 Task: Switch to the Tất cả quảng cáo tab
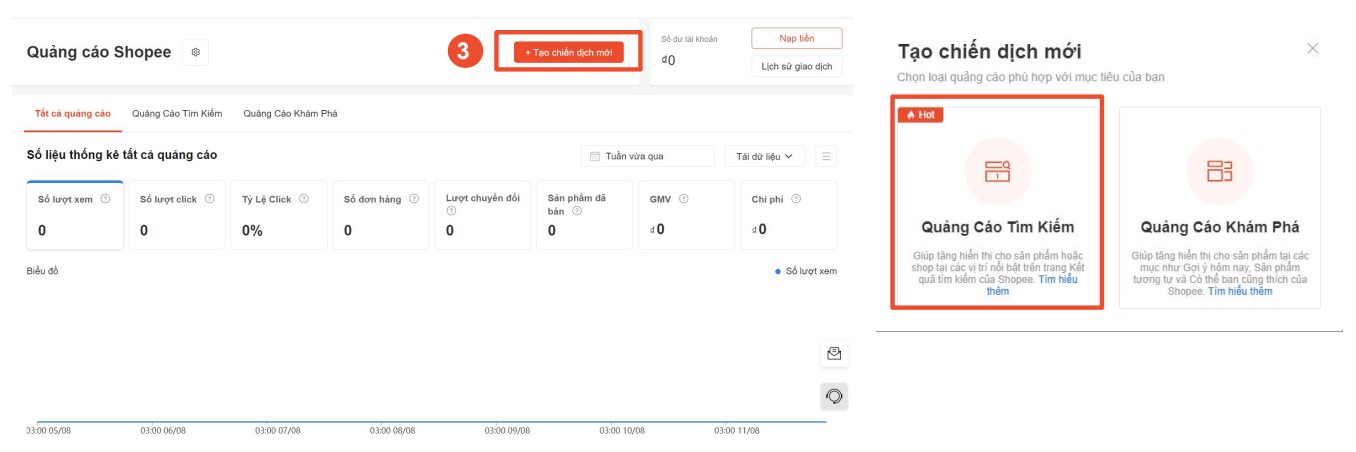coord(73,113)
